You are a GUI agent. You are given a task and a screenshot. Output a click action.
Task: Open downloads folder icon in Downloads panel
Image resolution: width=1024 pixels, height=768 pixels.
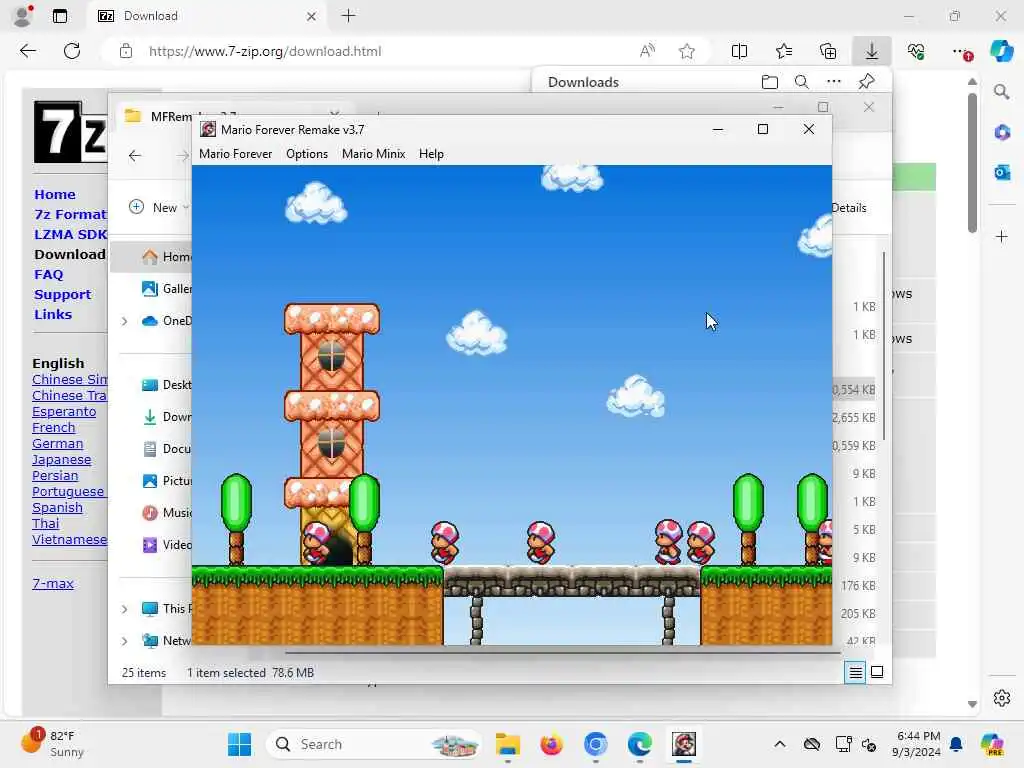(x=770, y=82)
